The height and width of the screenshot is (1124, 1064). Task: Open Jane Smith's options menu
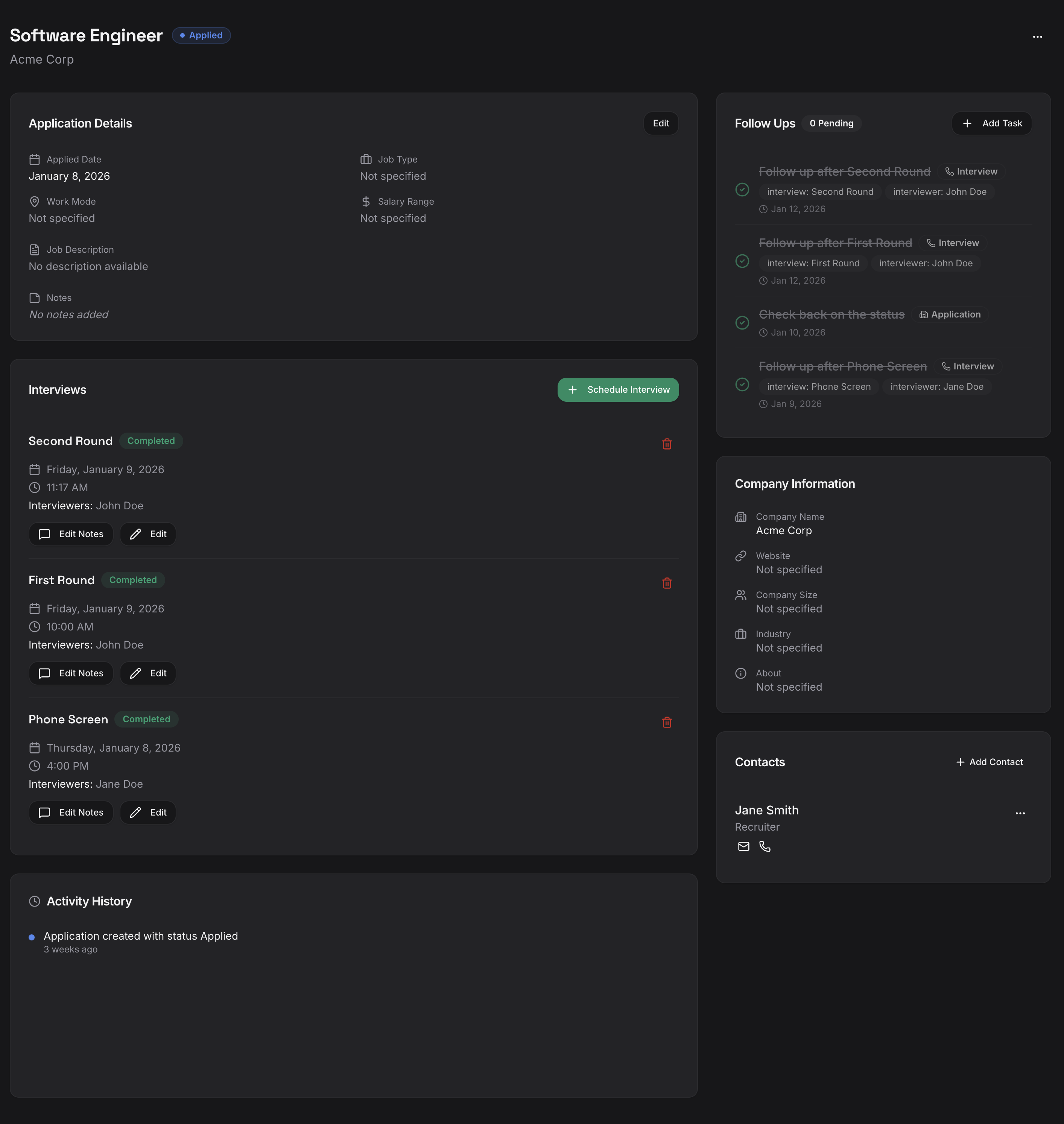[1020, 813]
